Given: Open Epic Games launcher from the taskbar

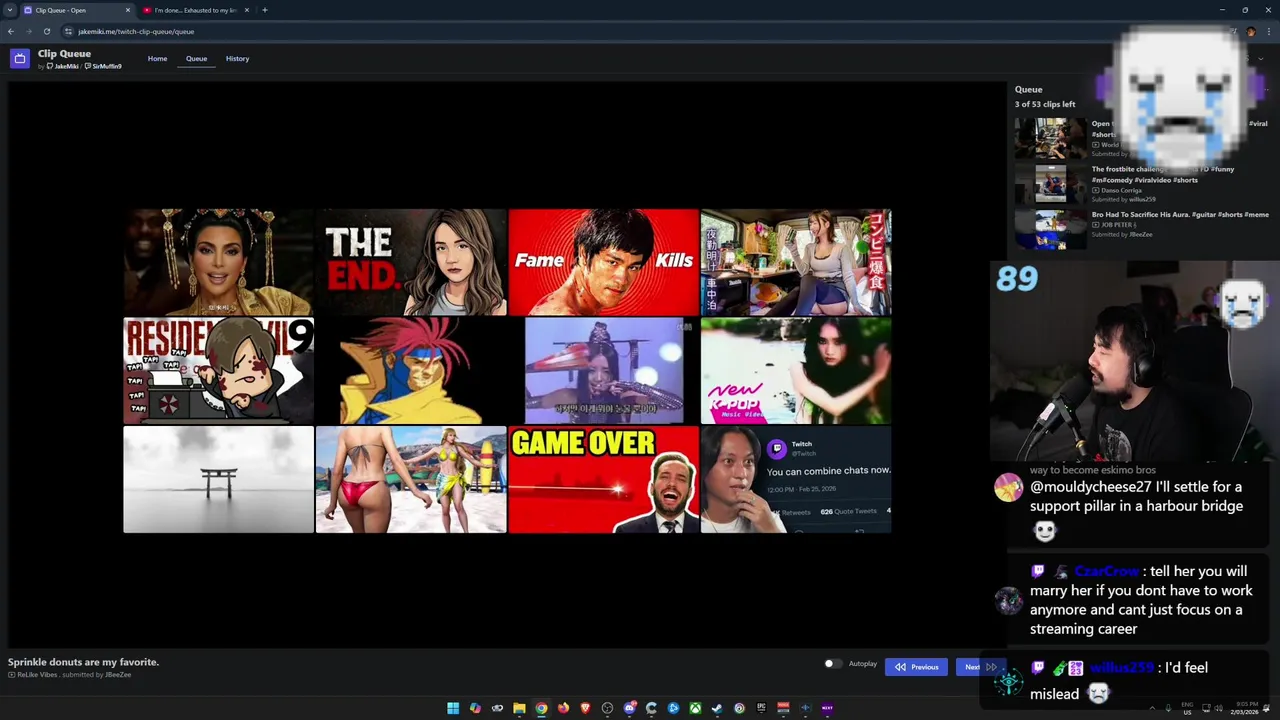Looking at the screenshot, I should (x=761, y=708).
